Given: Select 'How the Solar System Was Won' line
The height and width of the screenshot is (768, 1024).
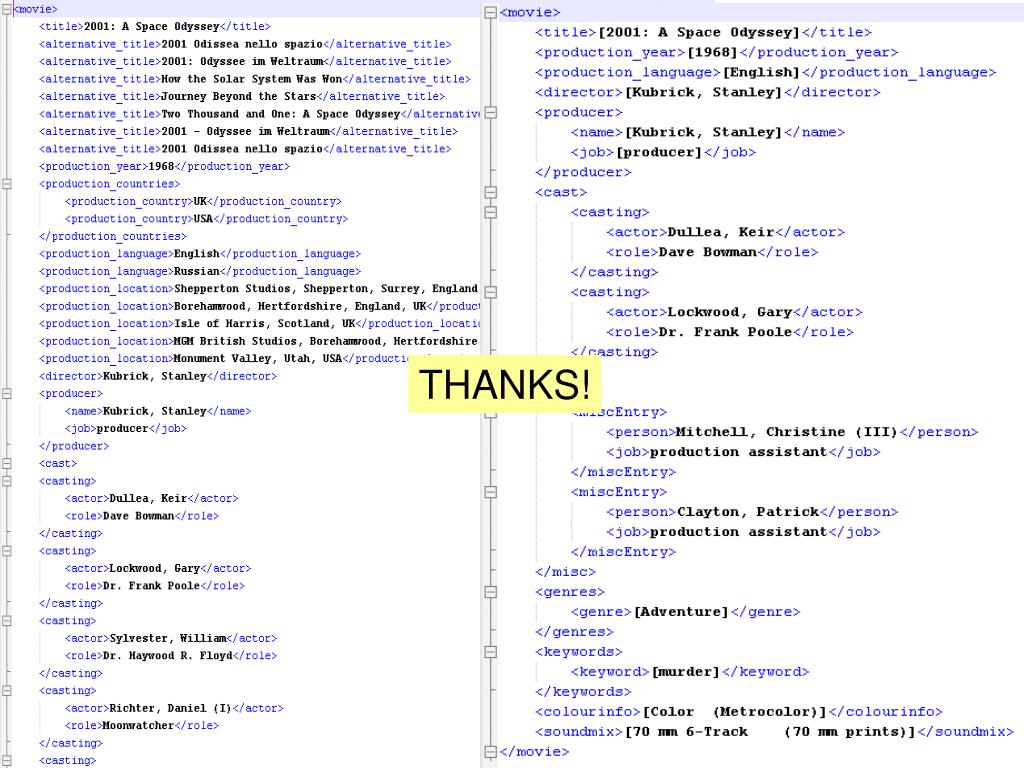Looking at the screenshot, I should pyautogui.click(x=255, y=79).
